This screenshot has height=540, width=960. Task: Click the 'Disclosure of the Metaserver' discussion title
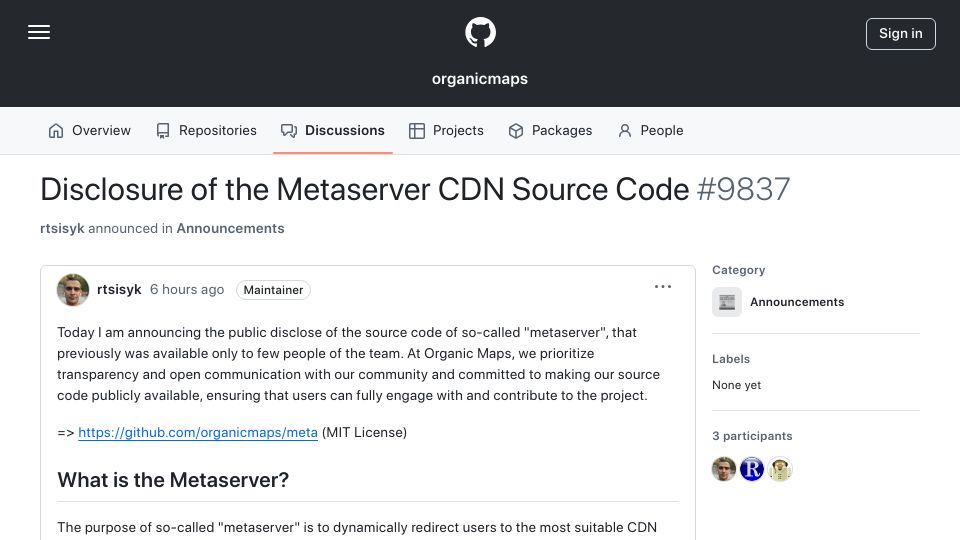tap(365, 189)
